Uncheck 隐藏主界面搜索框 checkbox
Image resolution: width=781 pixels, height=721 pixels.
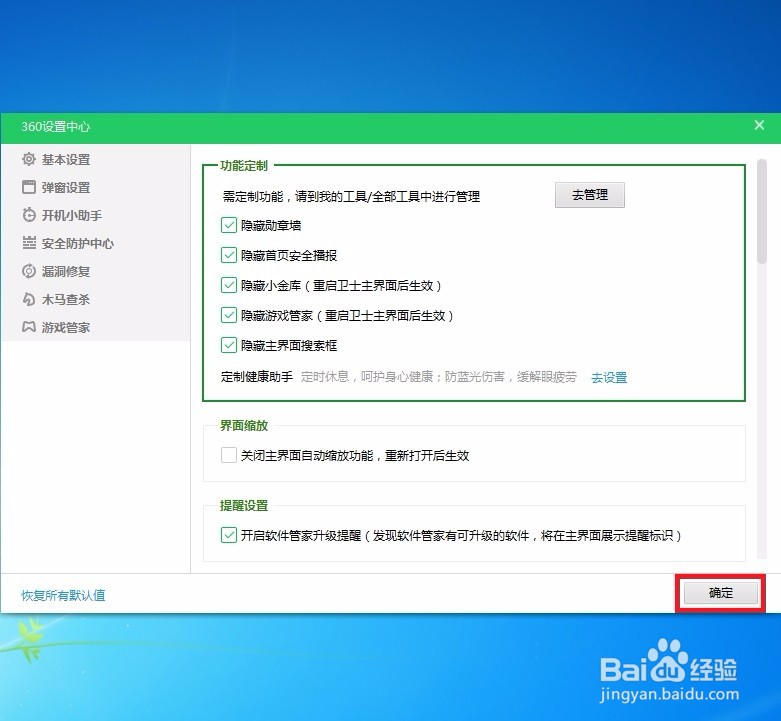pos(229,345)
